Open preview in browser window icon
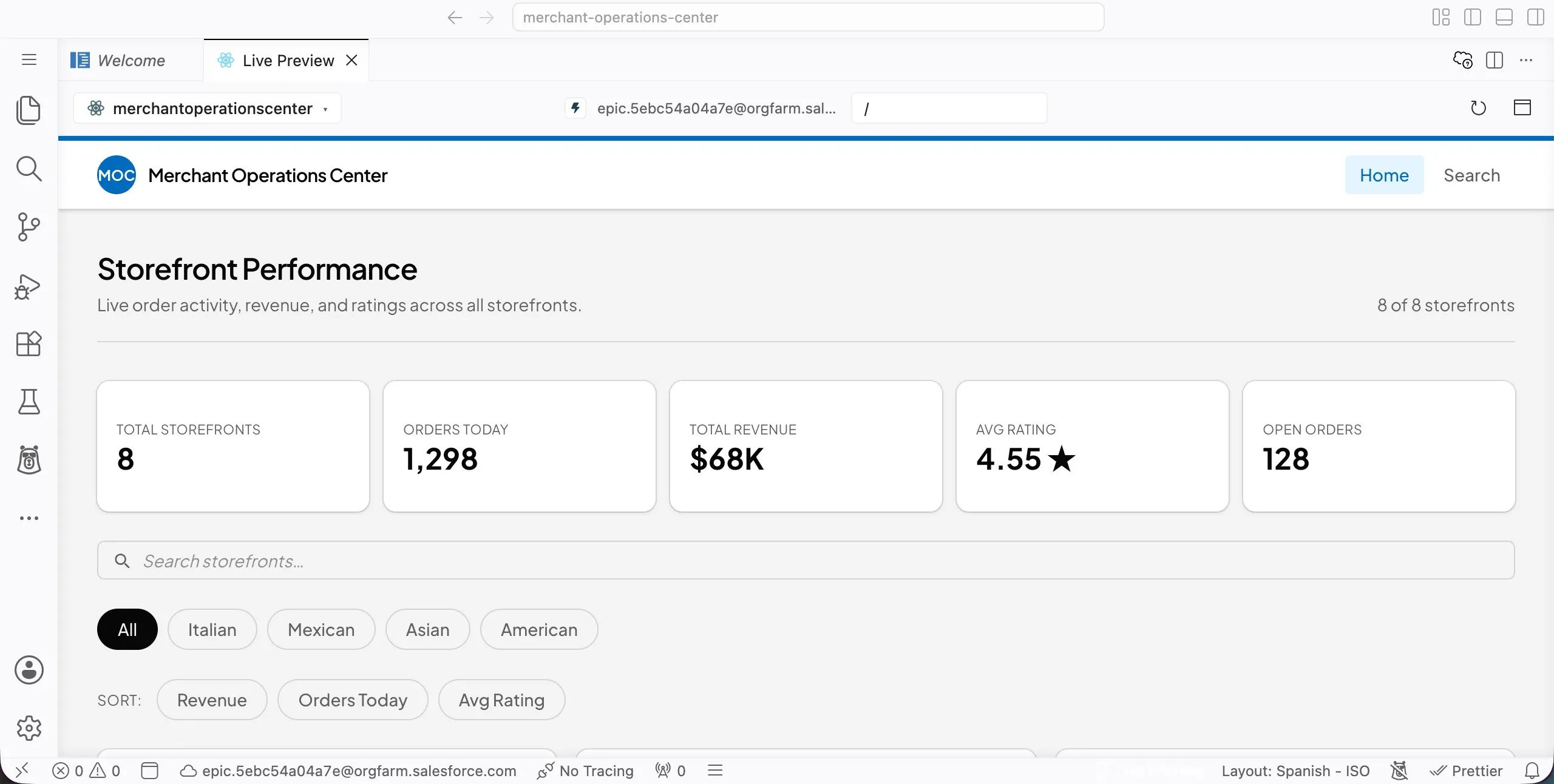Viewport: 1554px width, 784px height. [x=1522, y=108]
